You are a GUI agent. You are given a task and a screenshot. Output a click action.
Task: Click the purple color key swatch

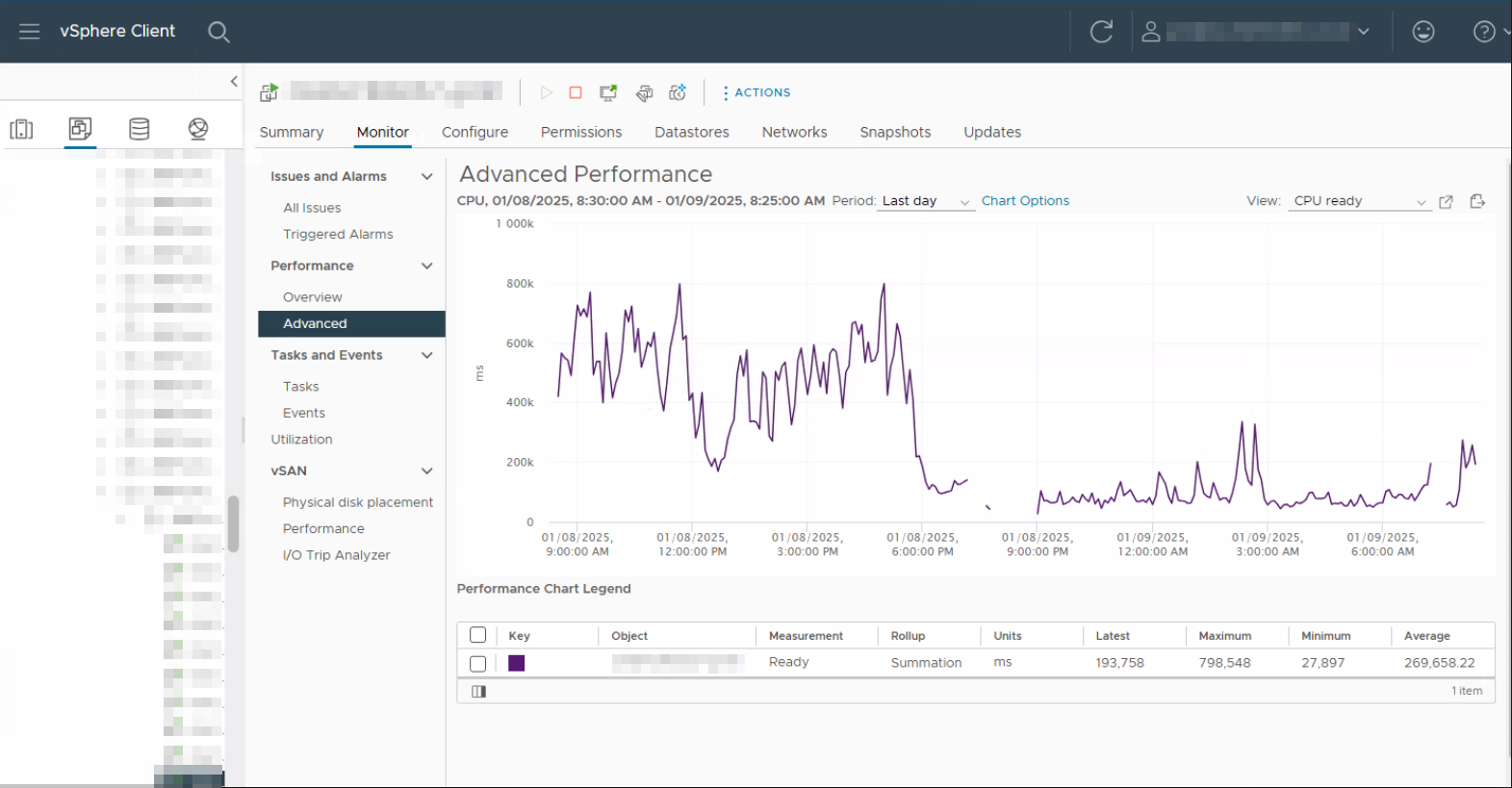517,663
